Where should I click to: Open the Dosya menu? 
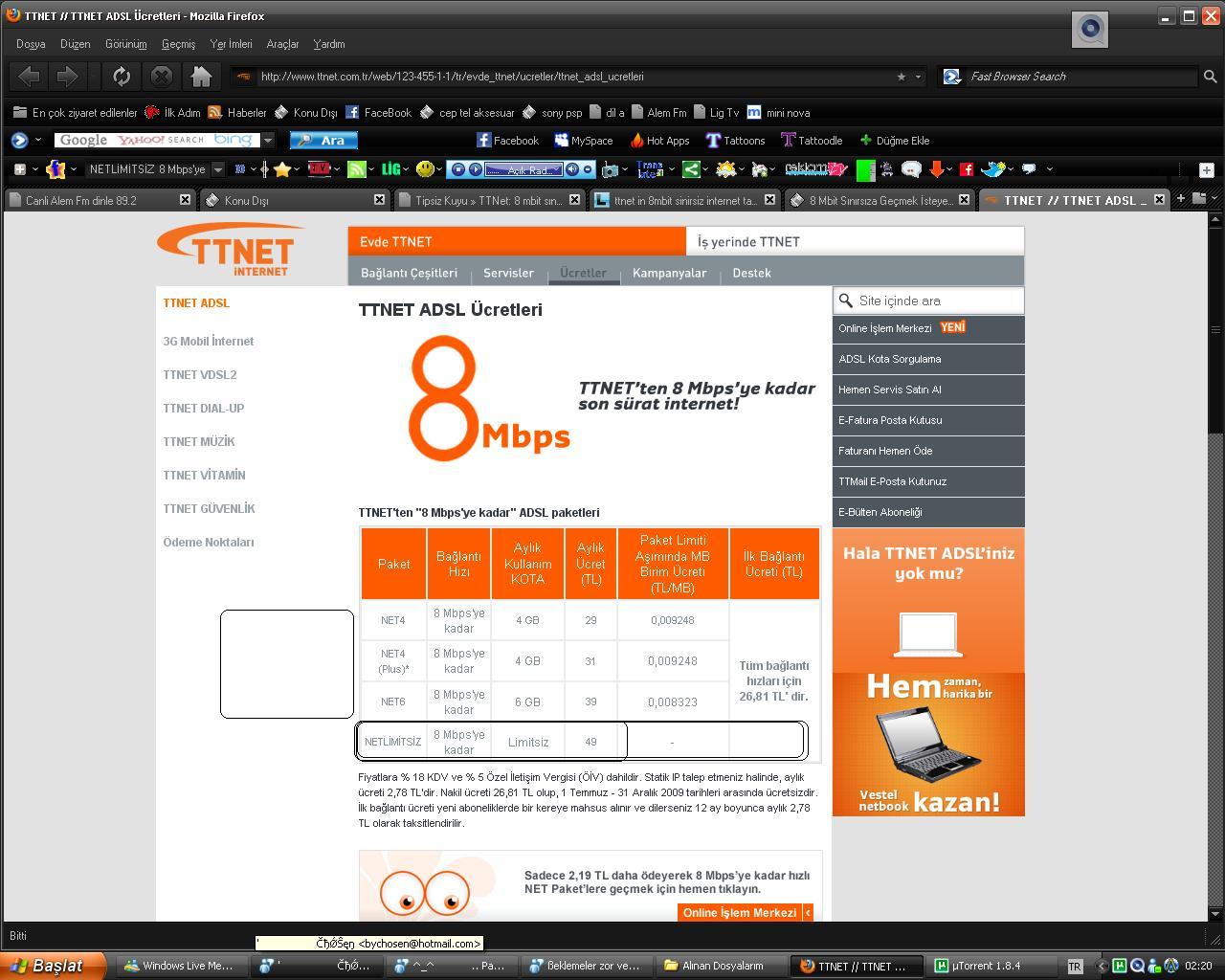click(x=31, y=44)
